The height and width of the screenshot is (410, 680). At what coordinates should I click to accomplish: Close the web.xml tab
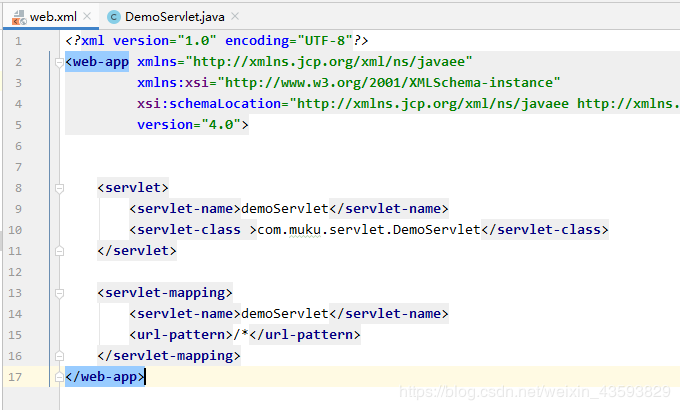(87, 16)
